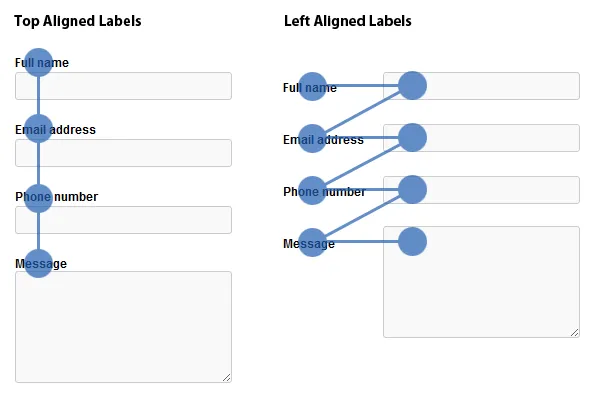Focus the left-aligned Email address field
Screen dimensions: 596x397
click(x=481, y=138)
